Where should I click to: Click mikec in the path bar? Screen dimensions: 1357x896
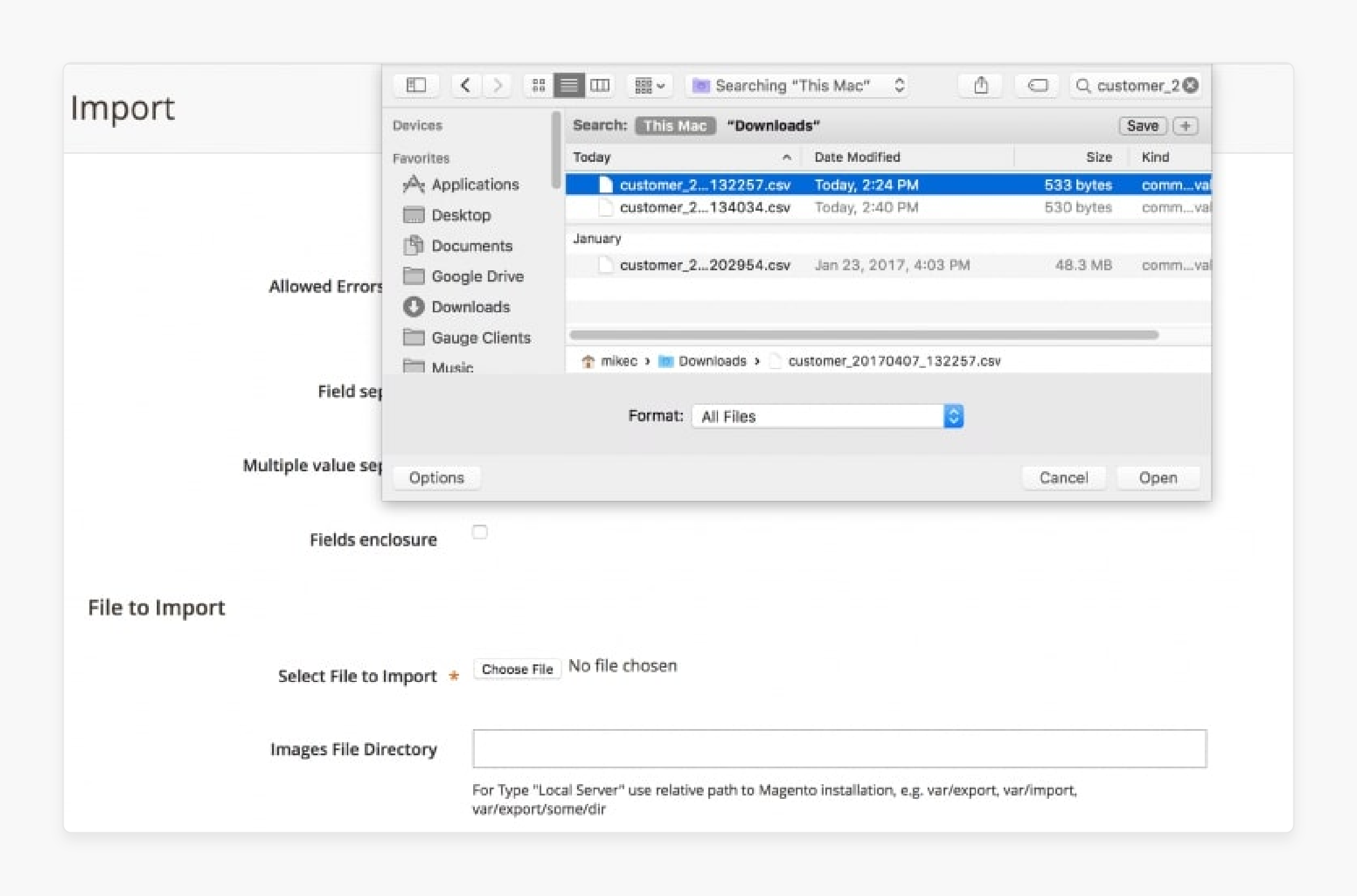click(x=609, y=361)
